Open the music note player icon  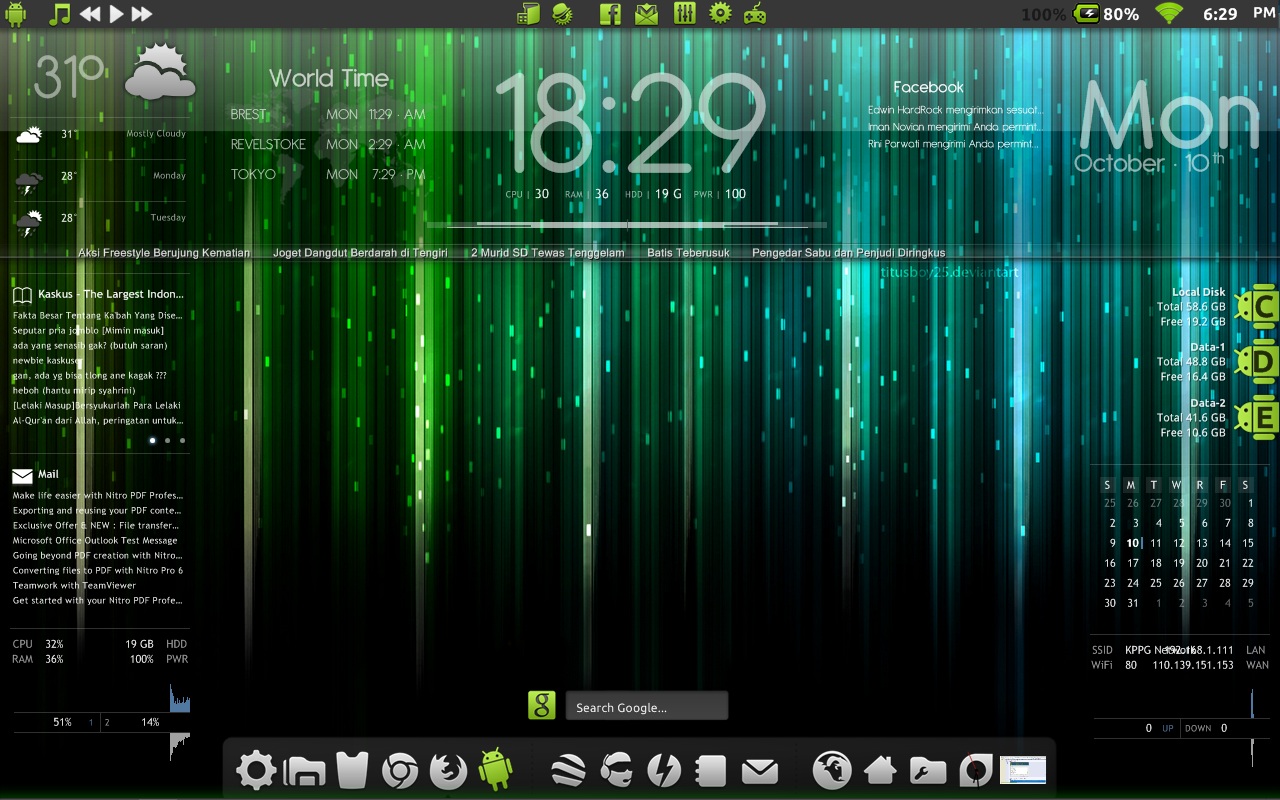(x=61, y=14)
